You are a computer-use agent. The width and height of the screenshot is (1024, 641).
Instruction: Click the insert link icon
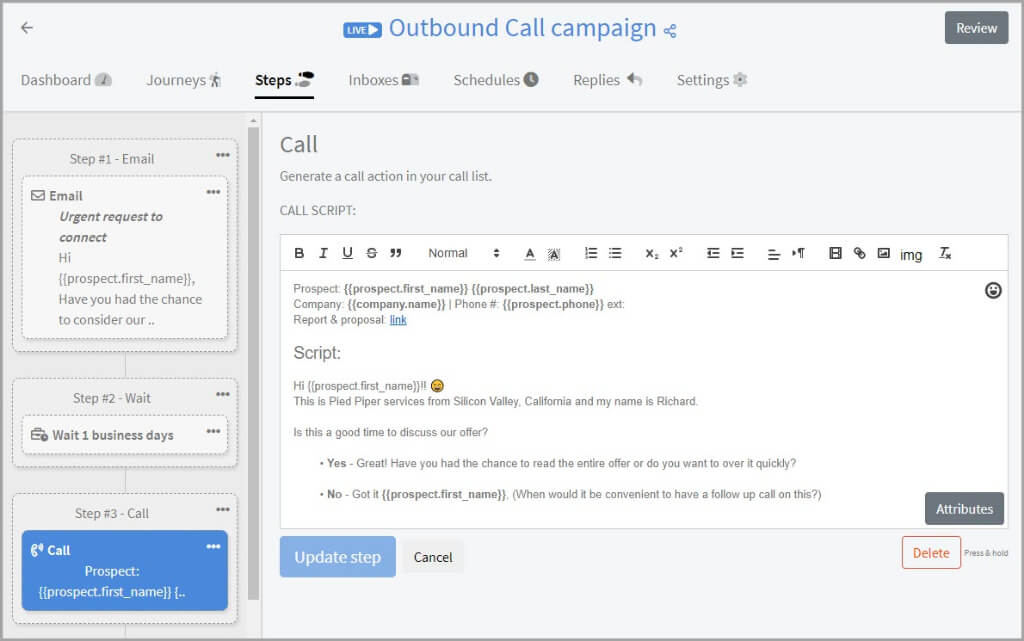pos(859,253)
